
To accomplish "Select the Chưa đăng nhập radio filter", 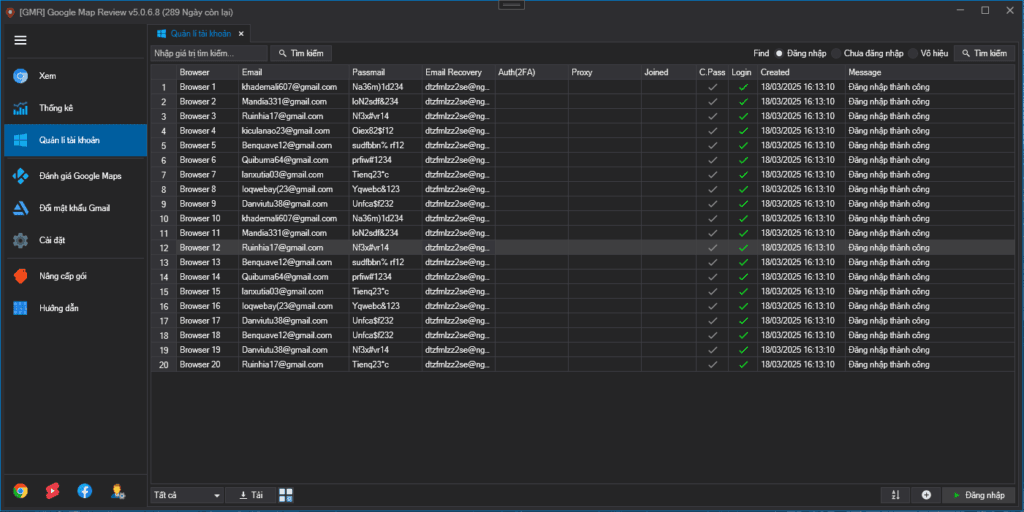I will pos(868,54).
